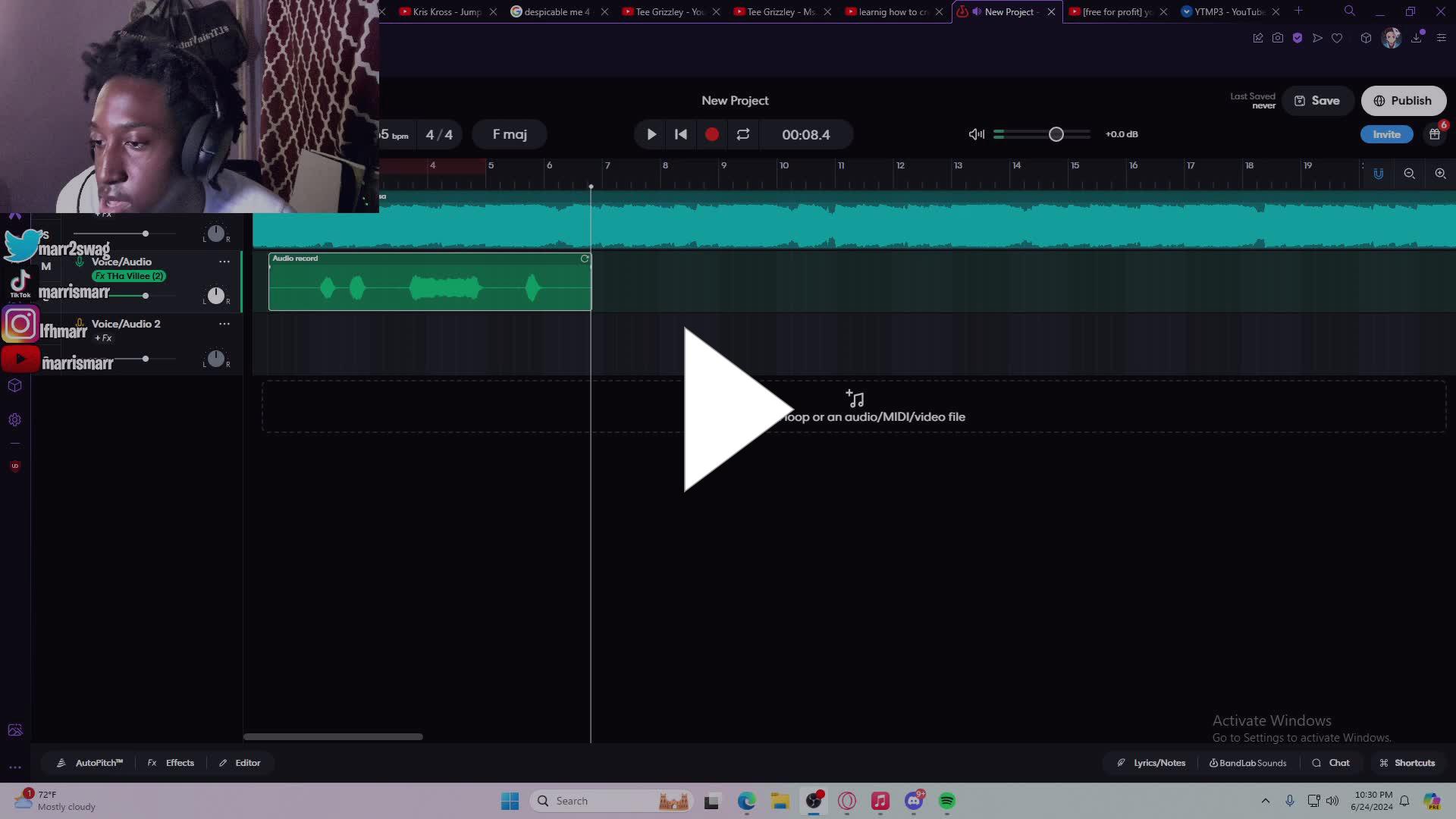This screenshot has width=1456, height=819.
Task: Open the gift rewards icon with badge
Action: (1435, 134)
